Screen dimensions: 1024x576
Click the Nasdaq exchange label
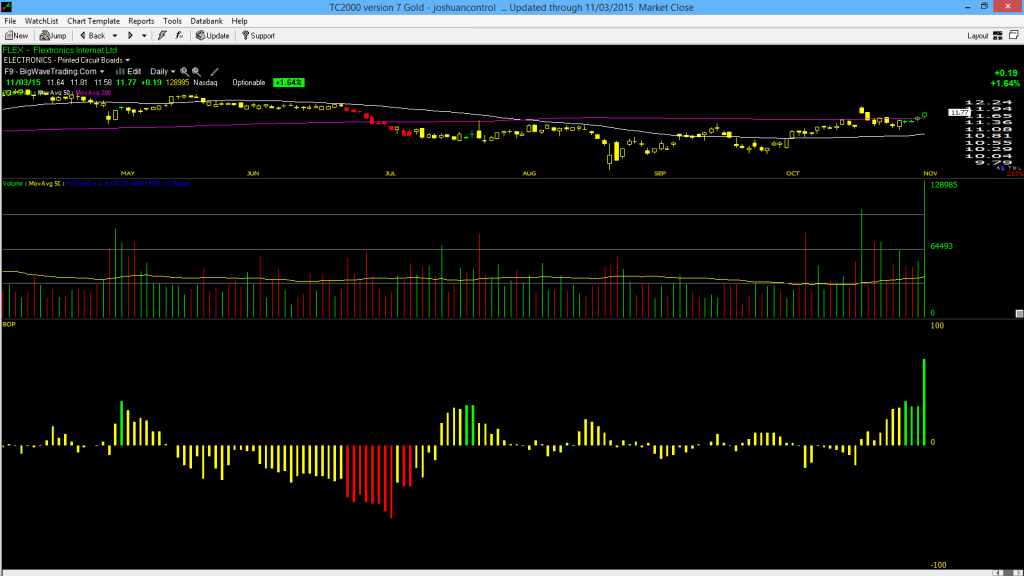pyautogui.click(x=205, y=83)
